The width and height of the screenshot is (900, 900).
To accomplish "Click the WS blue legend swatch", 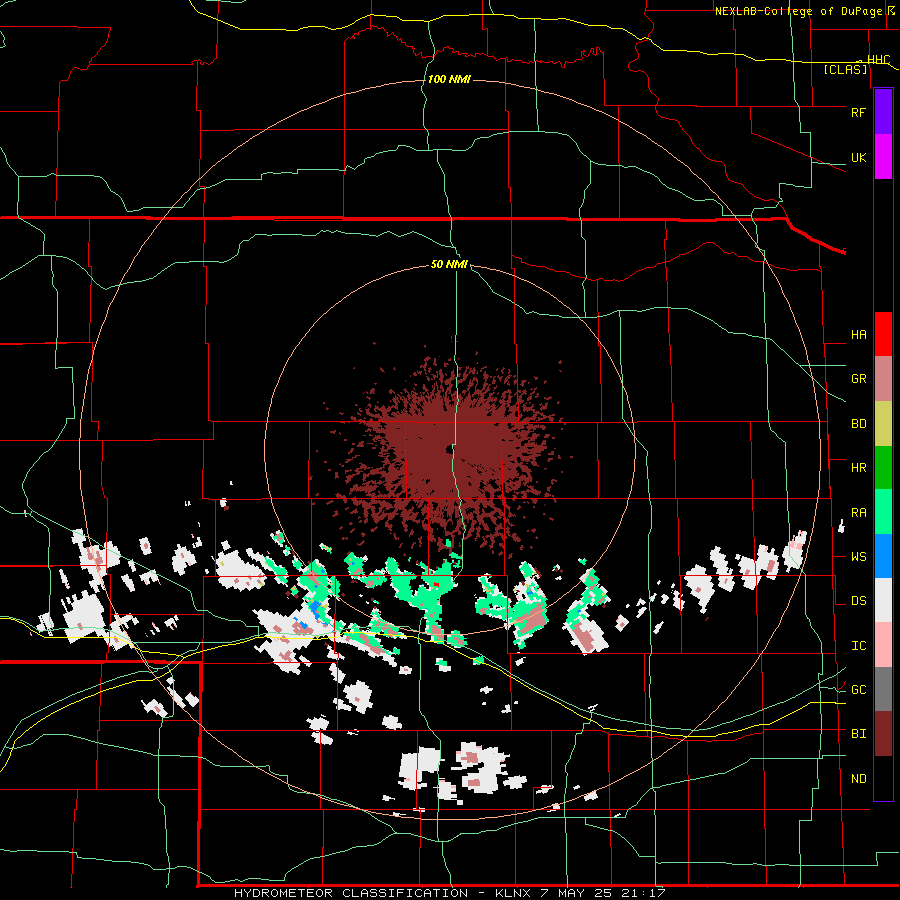I will click(883, 556).
